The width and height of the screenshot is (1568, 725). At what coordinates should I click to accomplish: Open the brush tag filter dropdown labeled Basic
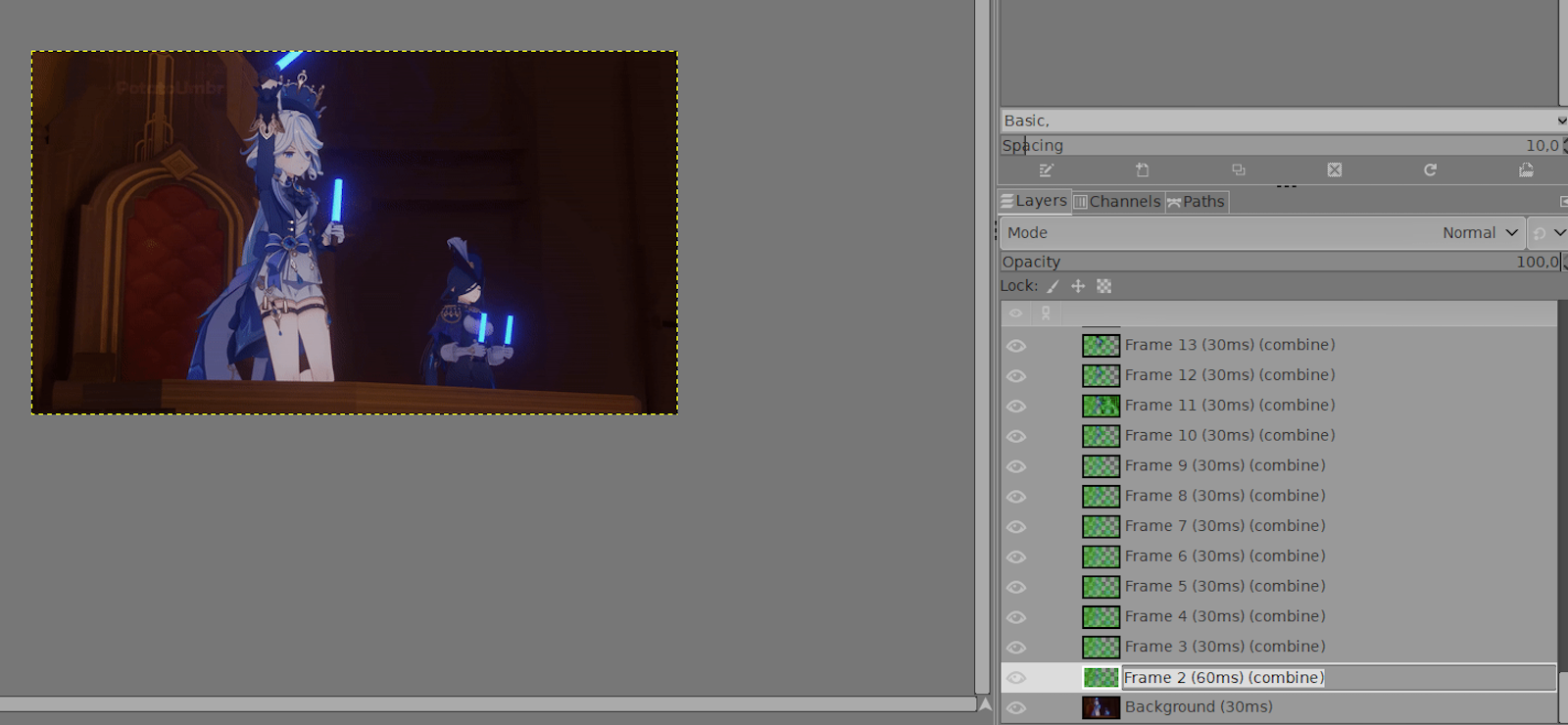click(1284, 121)
